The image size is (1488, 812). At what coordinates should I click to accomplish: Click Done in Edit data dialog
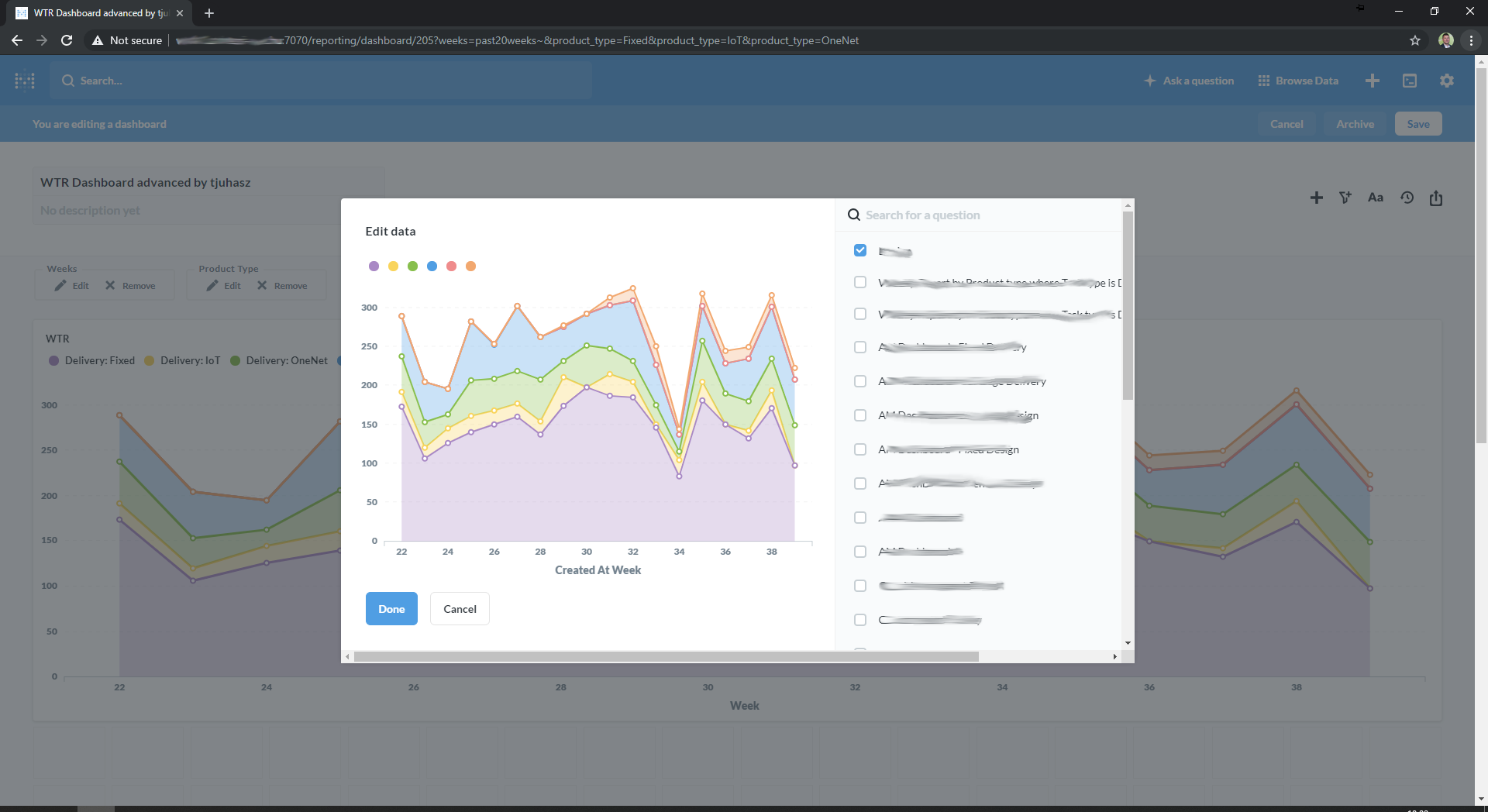click(391, 609)
